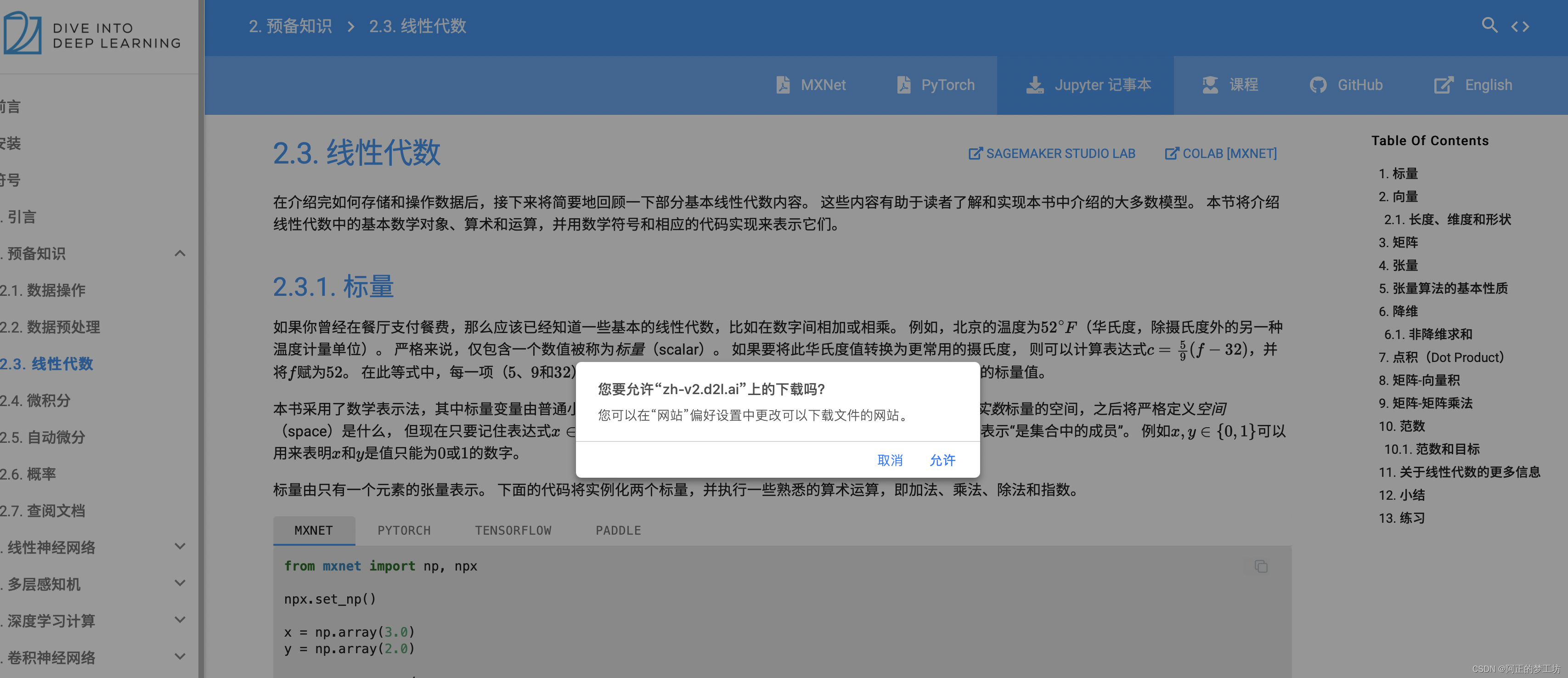Click 取消 to cancel the download
This screenshot has width=1568, height=678.
(889, 460)
